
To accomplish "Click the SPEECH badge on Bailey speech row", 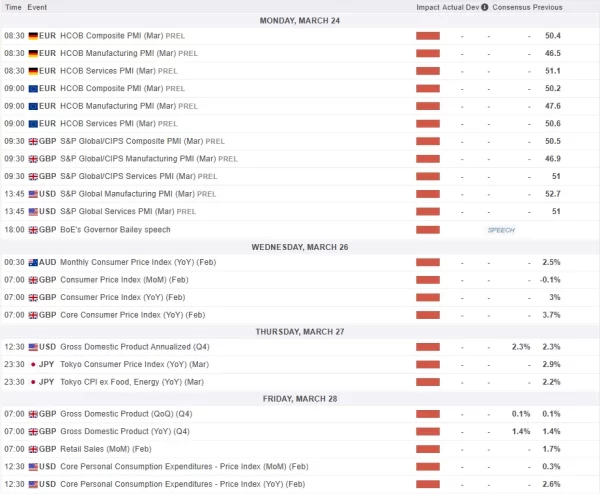I will pos(499,229).
